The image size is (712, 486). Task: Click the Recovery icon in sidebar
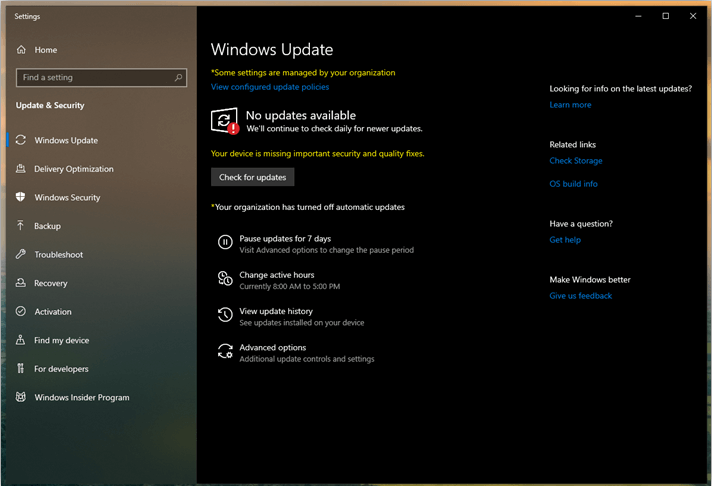(x=21, y=283)
